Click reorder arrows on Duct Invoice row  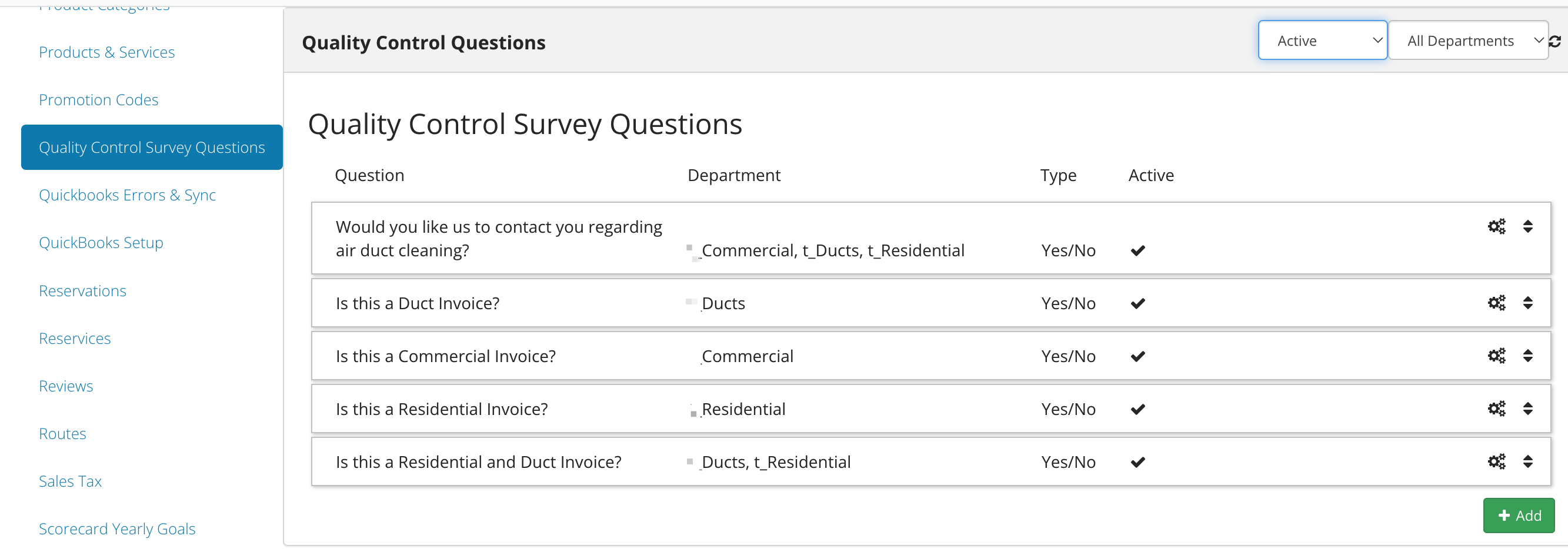[1527, 303]
